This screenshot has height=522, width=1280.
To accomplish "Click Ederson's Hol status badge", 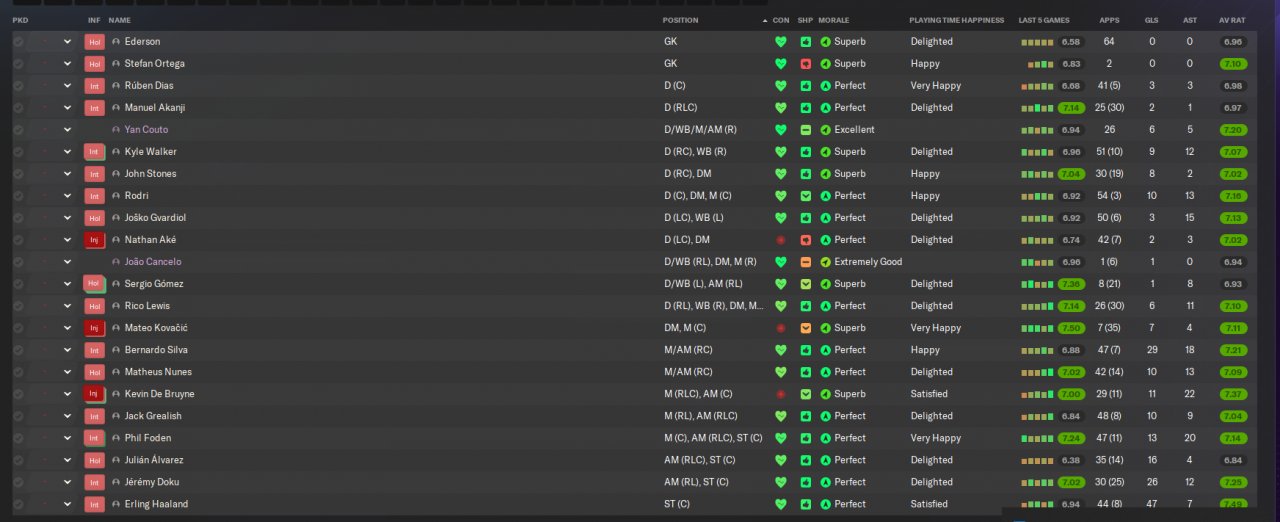I will (x=94, y=42).
